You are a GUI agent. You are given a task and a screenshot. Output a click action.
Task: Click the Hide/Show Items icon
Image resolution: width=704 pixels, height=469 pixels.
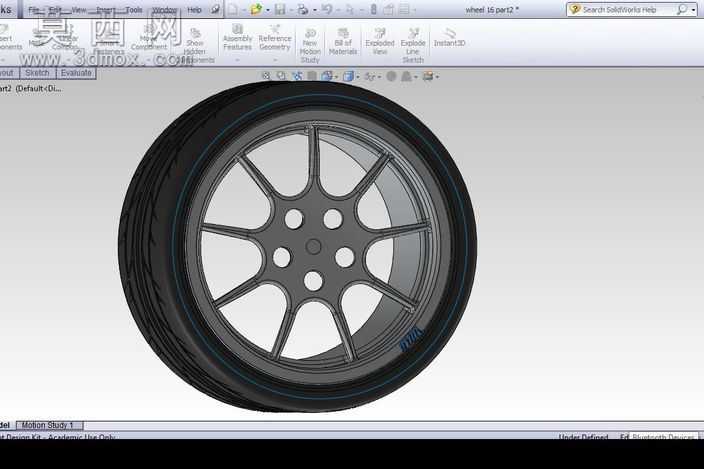(370, 76)
